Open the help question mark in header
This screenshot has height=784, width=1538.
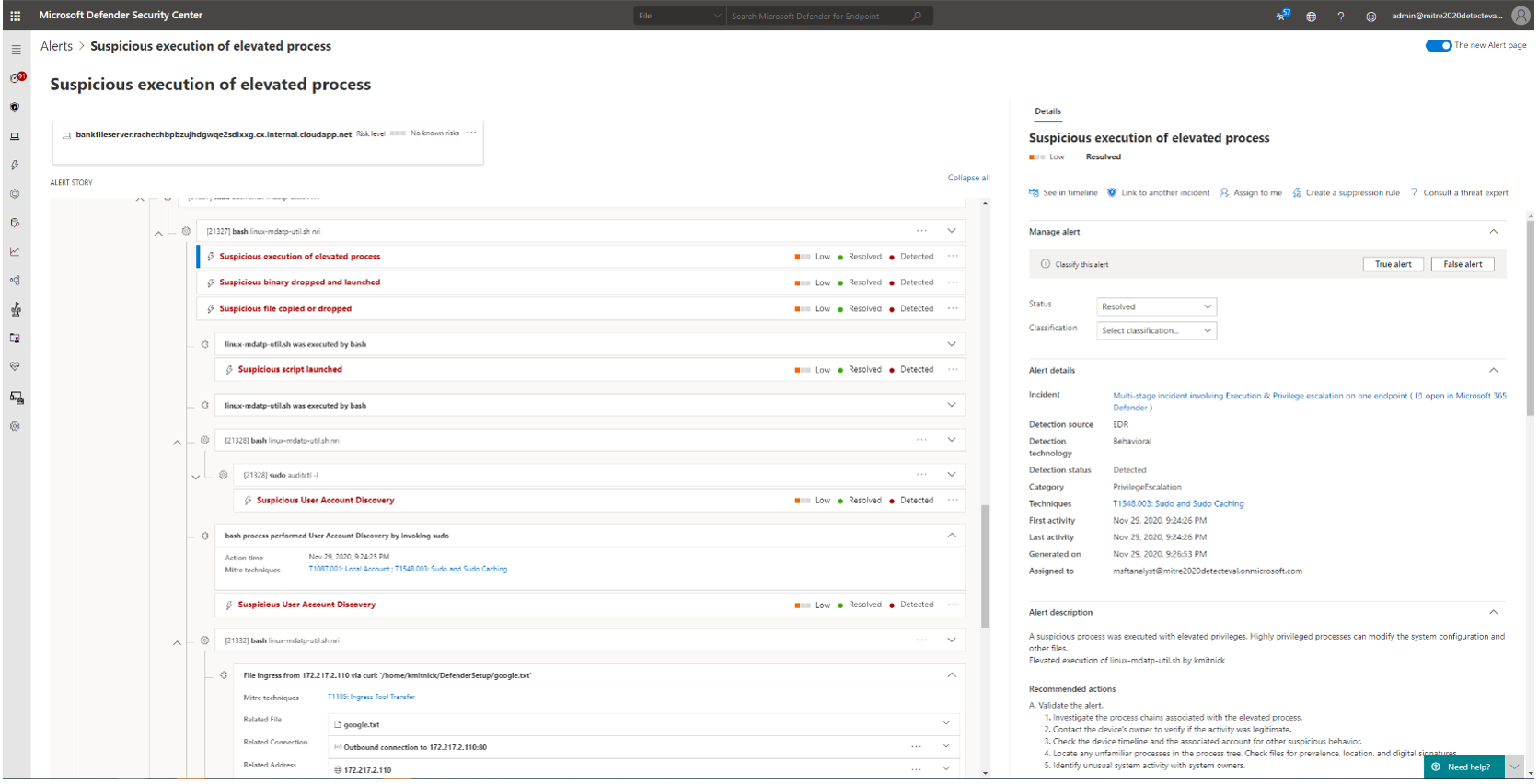coord(1341,17)
